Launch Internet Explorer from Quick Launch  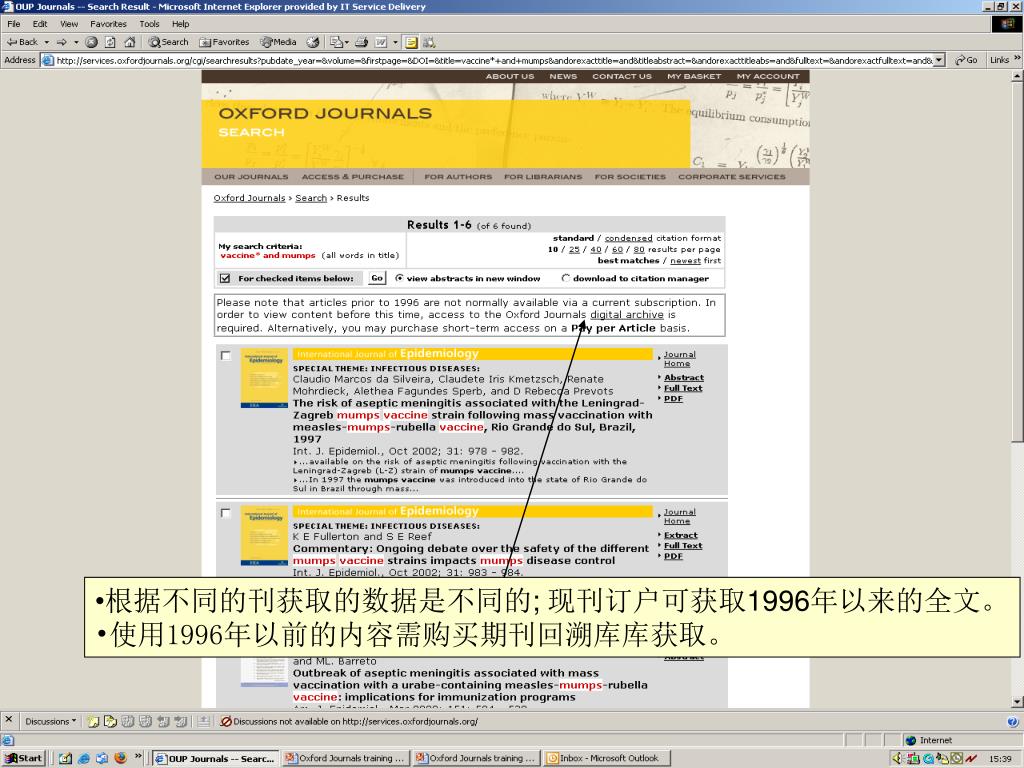click(84, 758)
